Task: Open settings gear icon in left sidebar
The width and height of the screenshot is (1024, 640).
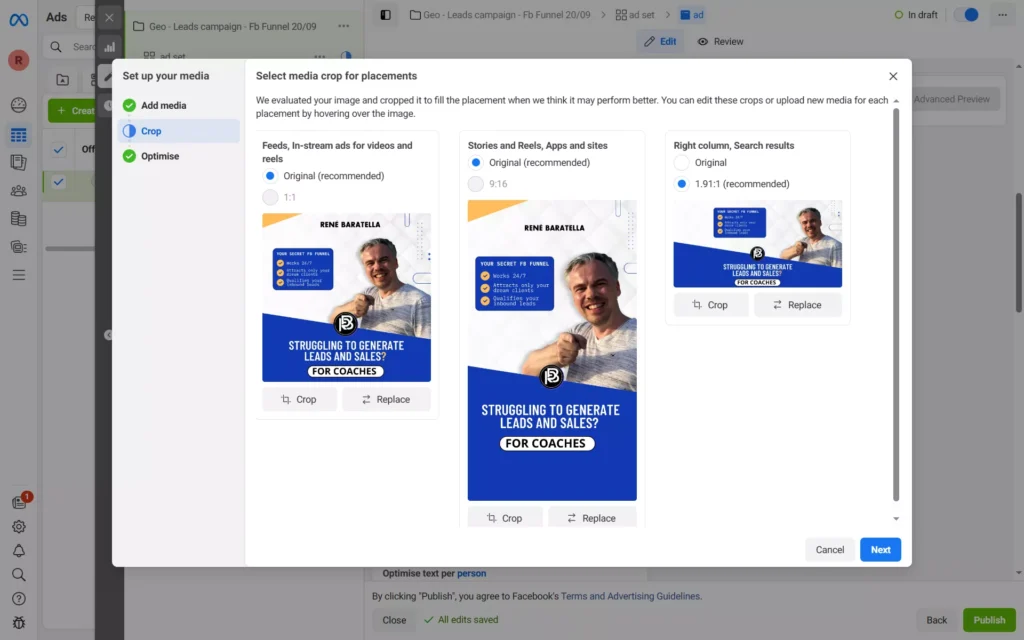Action: point(18,527)
